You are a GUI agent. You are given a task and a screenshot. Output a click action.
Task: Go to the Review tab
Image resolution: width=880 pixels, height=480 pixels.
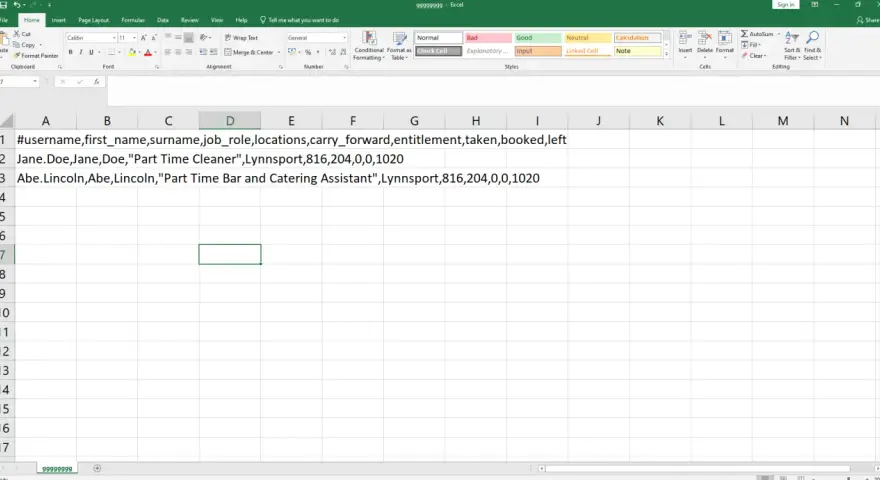190,20
